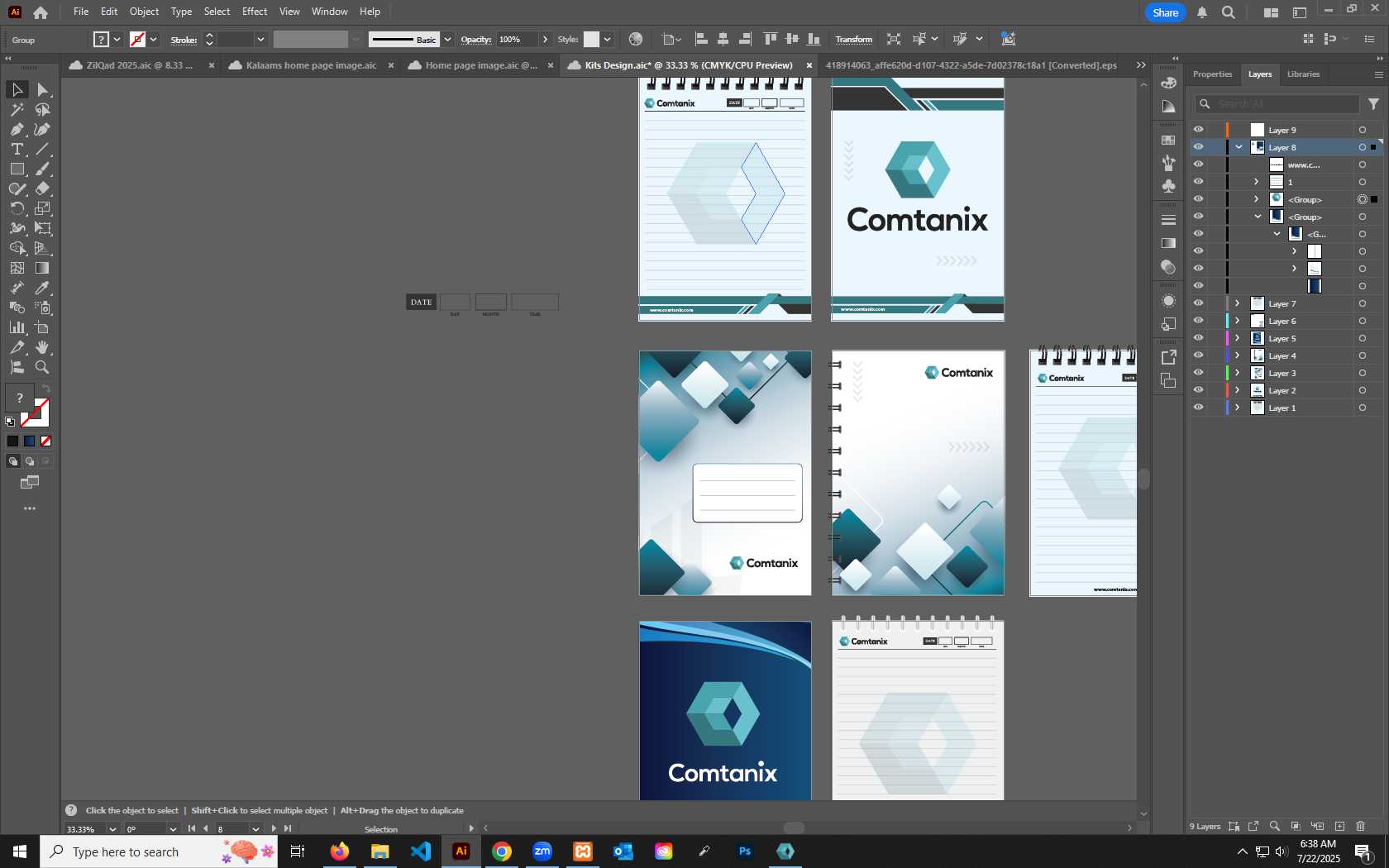Open the Object menu

(144, 12)
